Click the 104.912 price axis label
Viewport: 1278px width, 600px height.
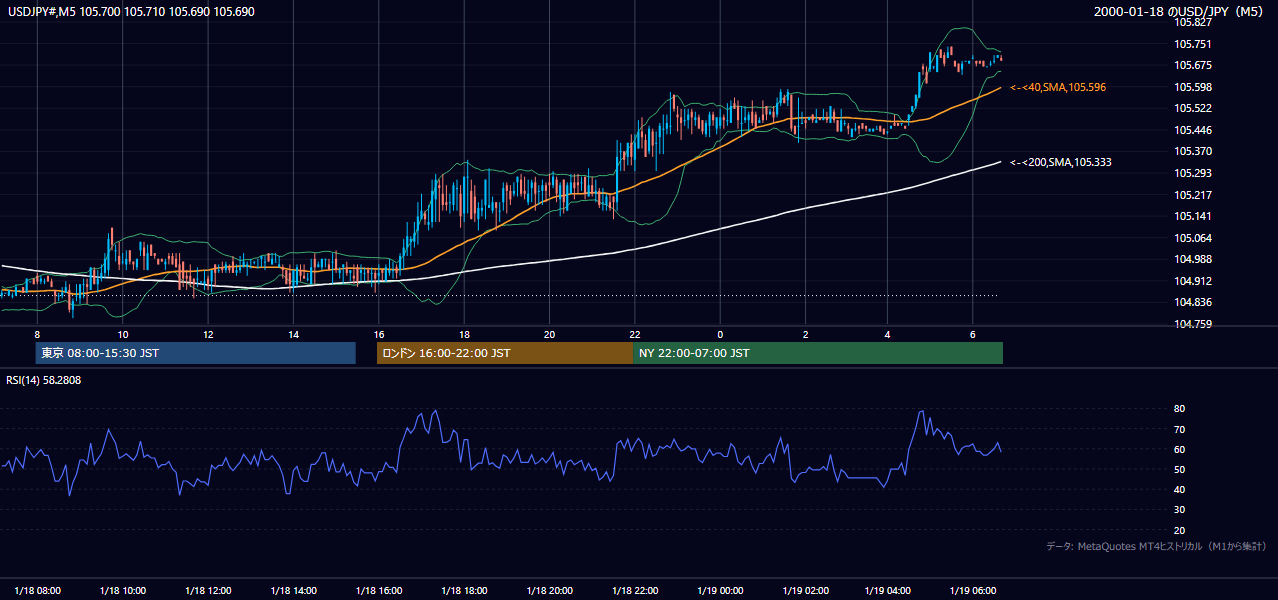click(1193, 282)
